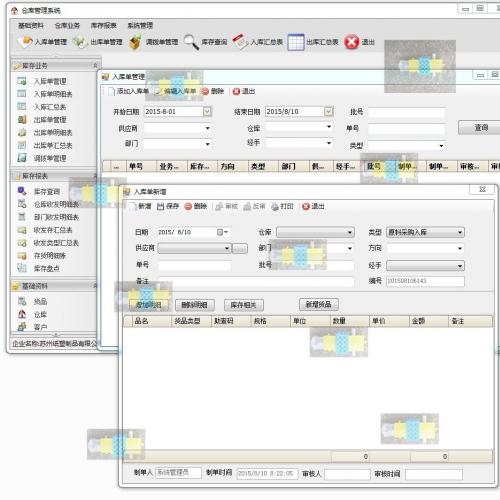Click 退出 in the 入库单新增 dialog toolbar

(x=313, y=206)
